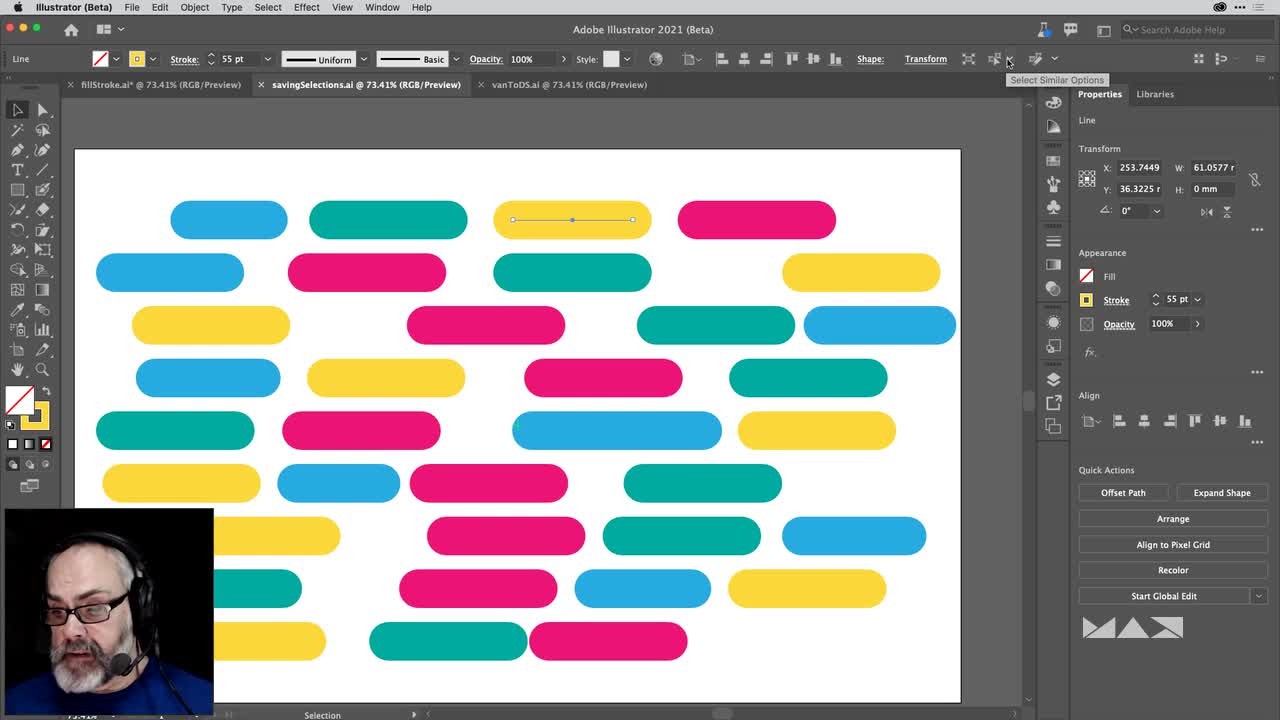Screen dimensions: 1280x720
Task: Set reference point in Transform grid
Action: click(x=1087, y=178)
